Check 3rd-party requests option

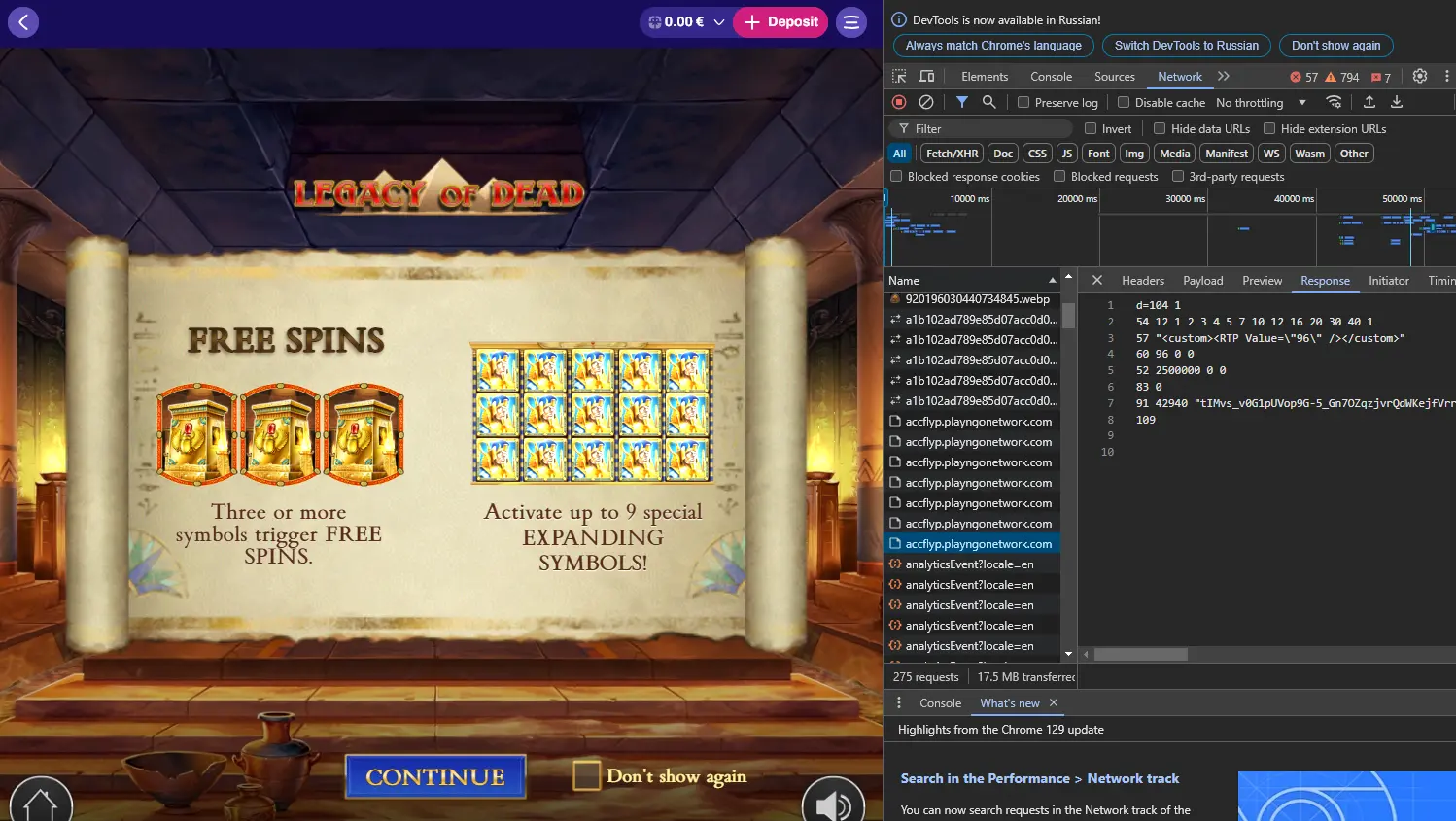(x=1178, y=176)
